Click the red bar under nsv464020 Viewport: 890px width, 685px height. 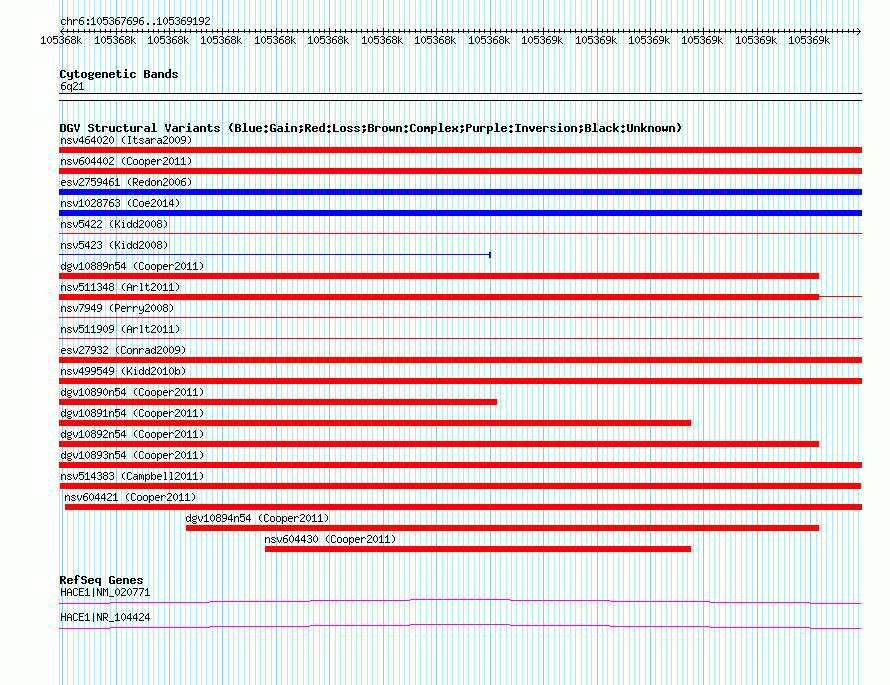point(460,150)
